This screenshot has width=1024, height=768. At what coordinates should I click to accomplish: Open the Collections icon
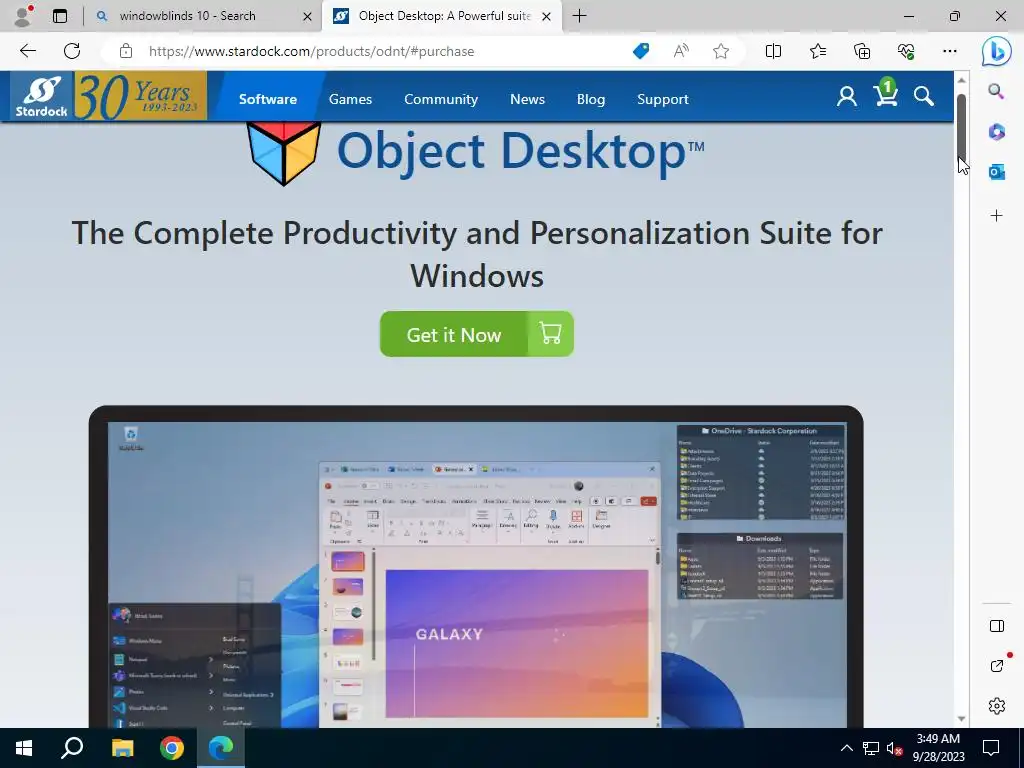click(x=862, y=51)
